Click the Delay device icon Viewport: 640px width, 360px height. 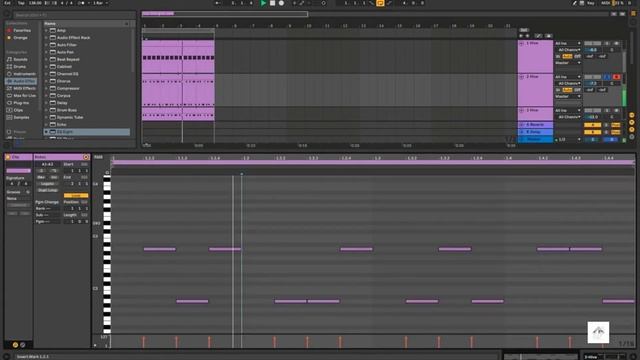pos(53,103)
